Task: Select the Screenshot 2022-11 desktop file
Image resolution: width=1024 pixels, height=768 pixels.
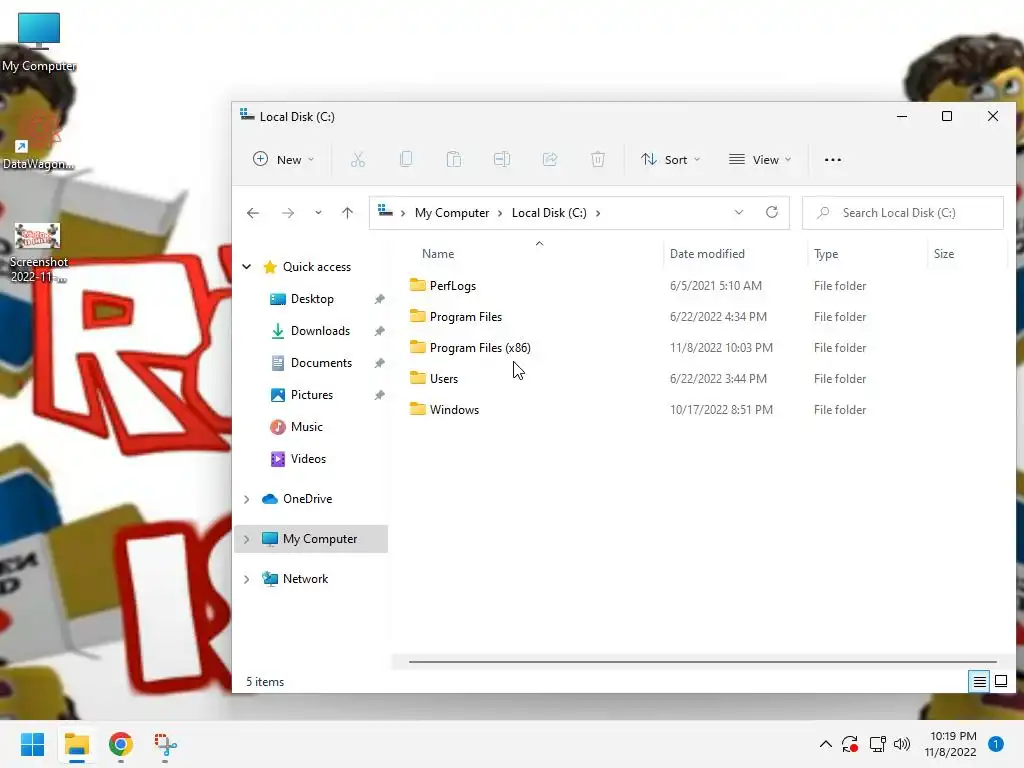Action: click(x=38, y=253)
